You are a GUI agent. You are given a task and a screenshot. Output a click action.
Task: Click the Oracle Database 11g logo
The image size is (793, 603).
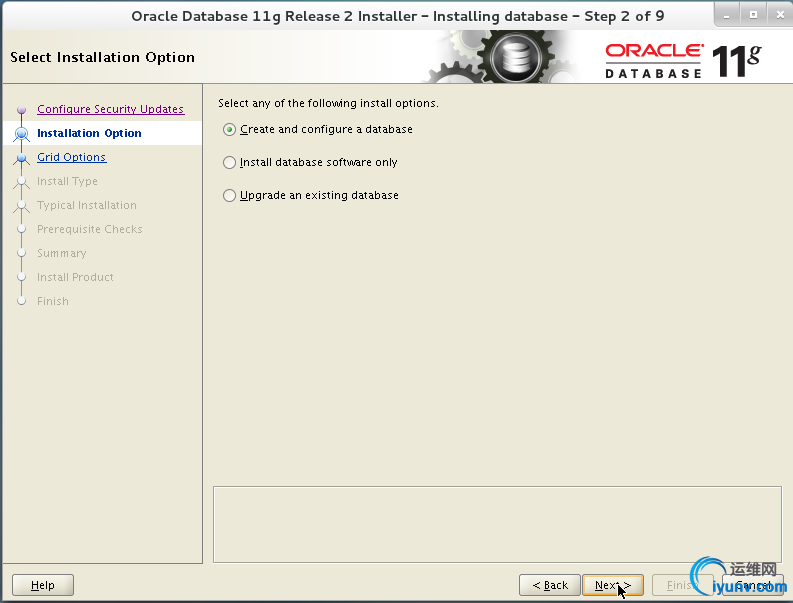click(683, 61)
